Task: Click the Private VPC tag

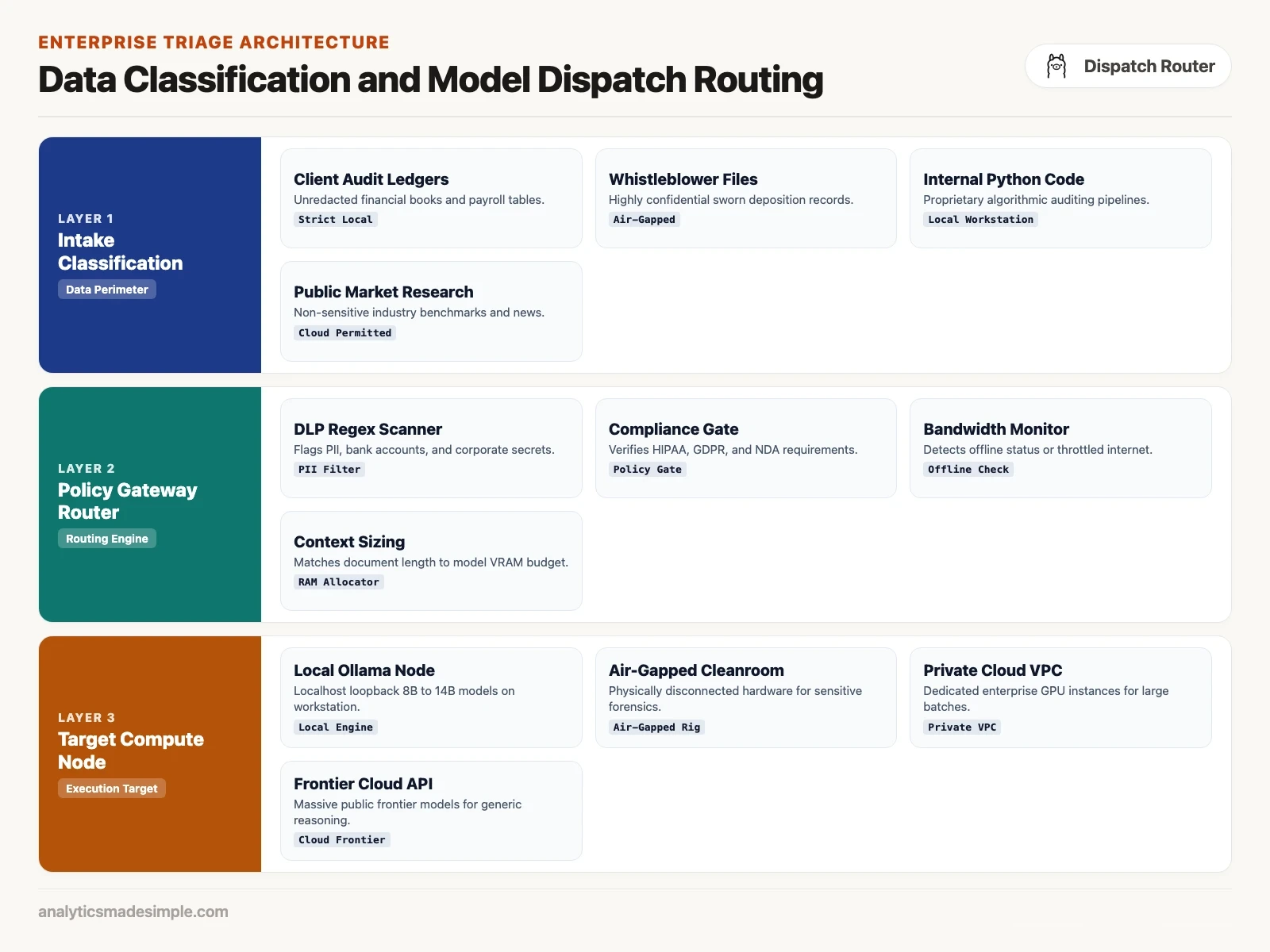Action: pos(961,727)
